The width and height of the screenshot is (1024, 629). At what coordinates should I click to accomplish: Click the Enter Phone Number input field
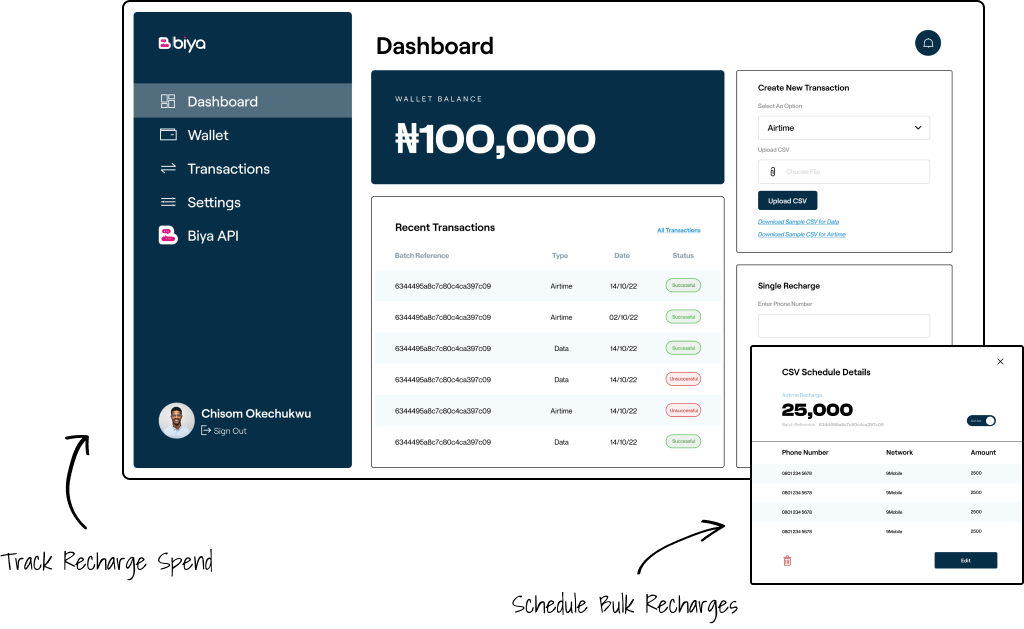pos(843,326)
